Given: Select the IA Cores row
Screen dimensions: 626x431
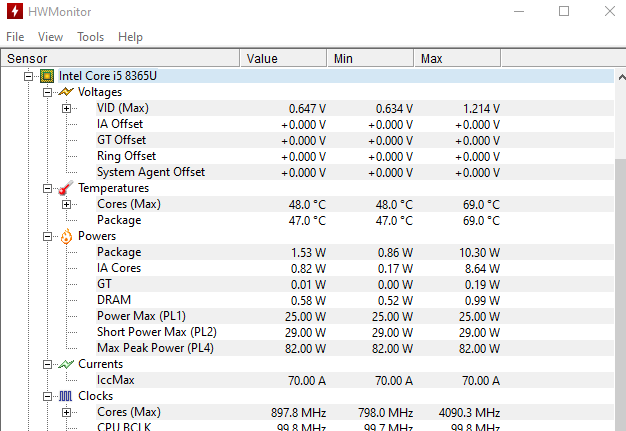Looking at the screenshot, I should (x=355, y=268).
